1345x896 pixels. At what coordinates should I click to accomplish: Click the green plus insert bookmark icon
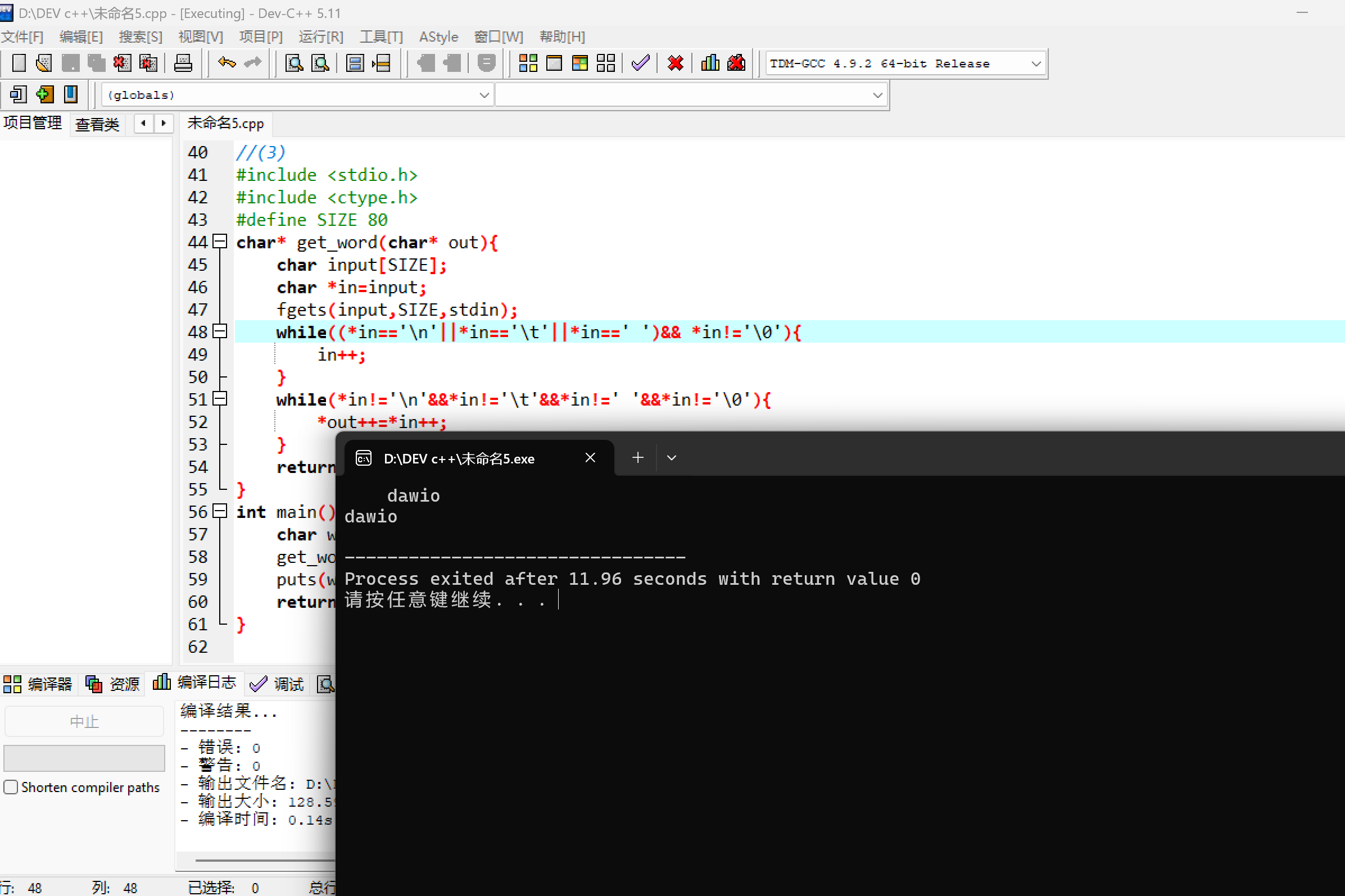(44, 94)
